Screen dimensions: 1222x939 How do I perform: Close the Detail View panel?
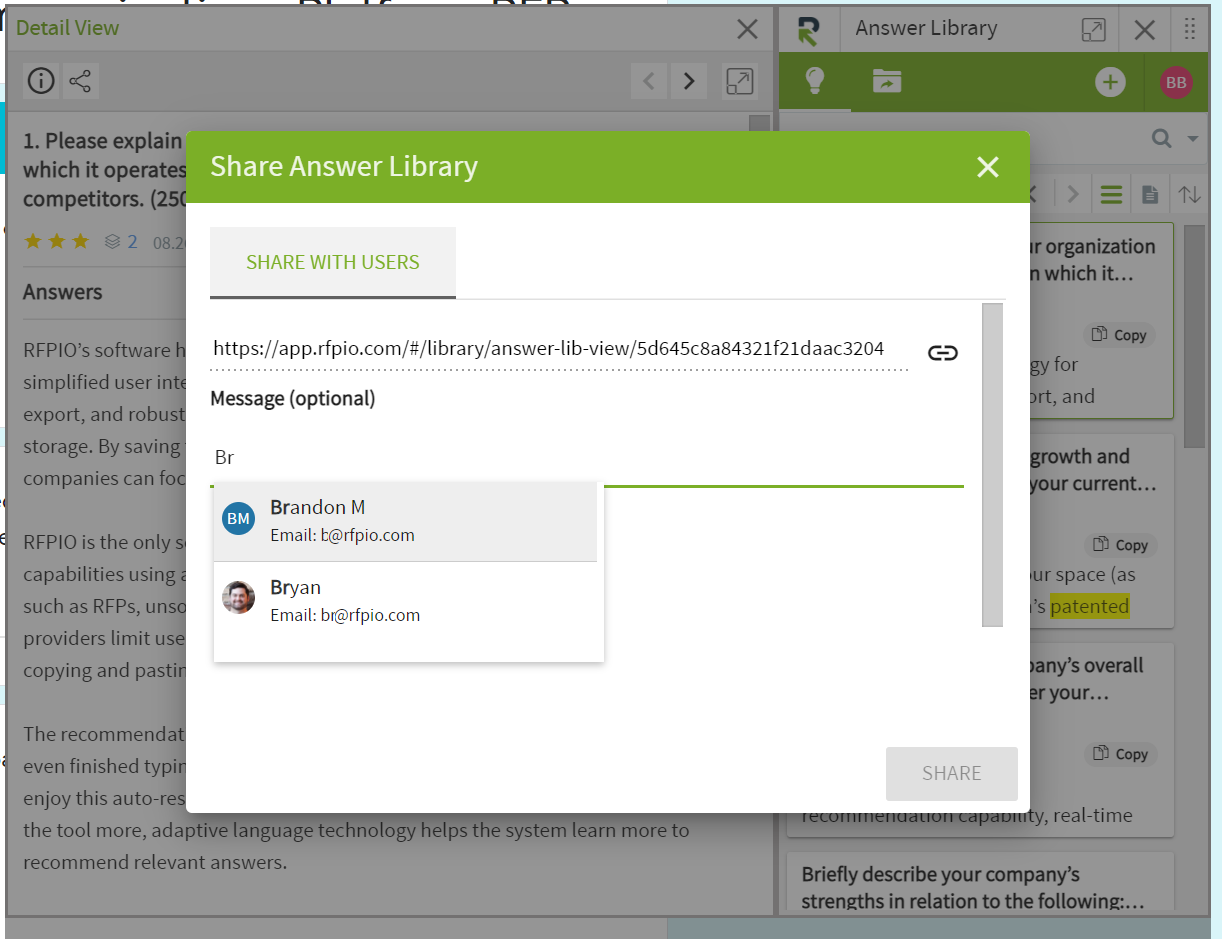click(x=747, y=29)
